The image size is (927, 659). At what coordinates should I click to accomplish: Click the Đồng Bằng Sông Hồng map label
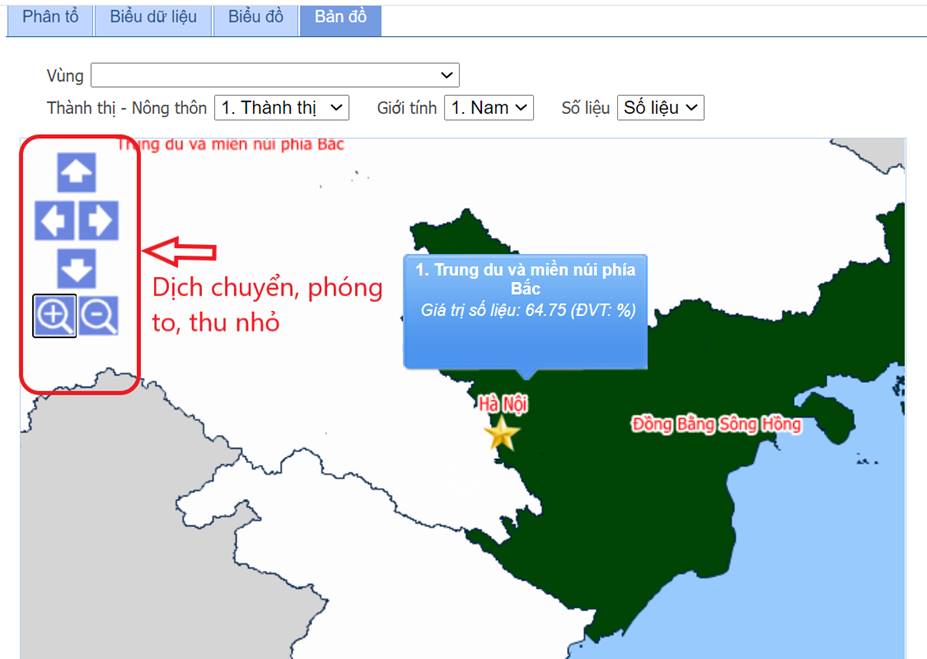click(716, 424)
